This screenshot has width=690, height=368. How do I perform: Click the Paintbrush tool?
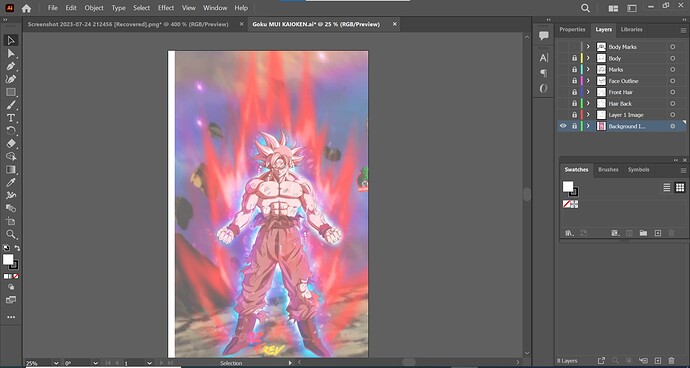(11, 105)
